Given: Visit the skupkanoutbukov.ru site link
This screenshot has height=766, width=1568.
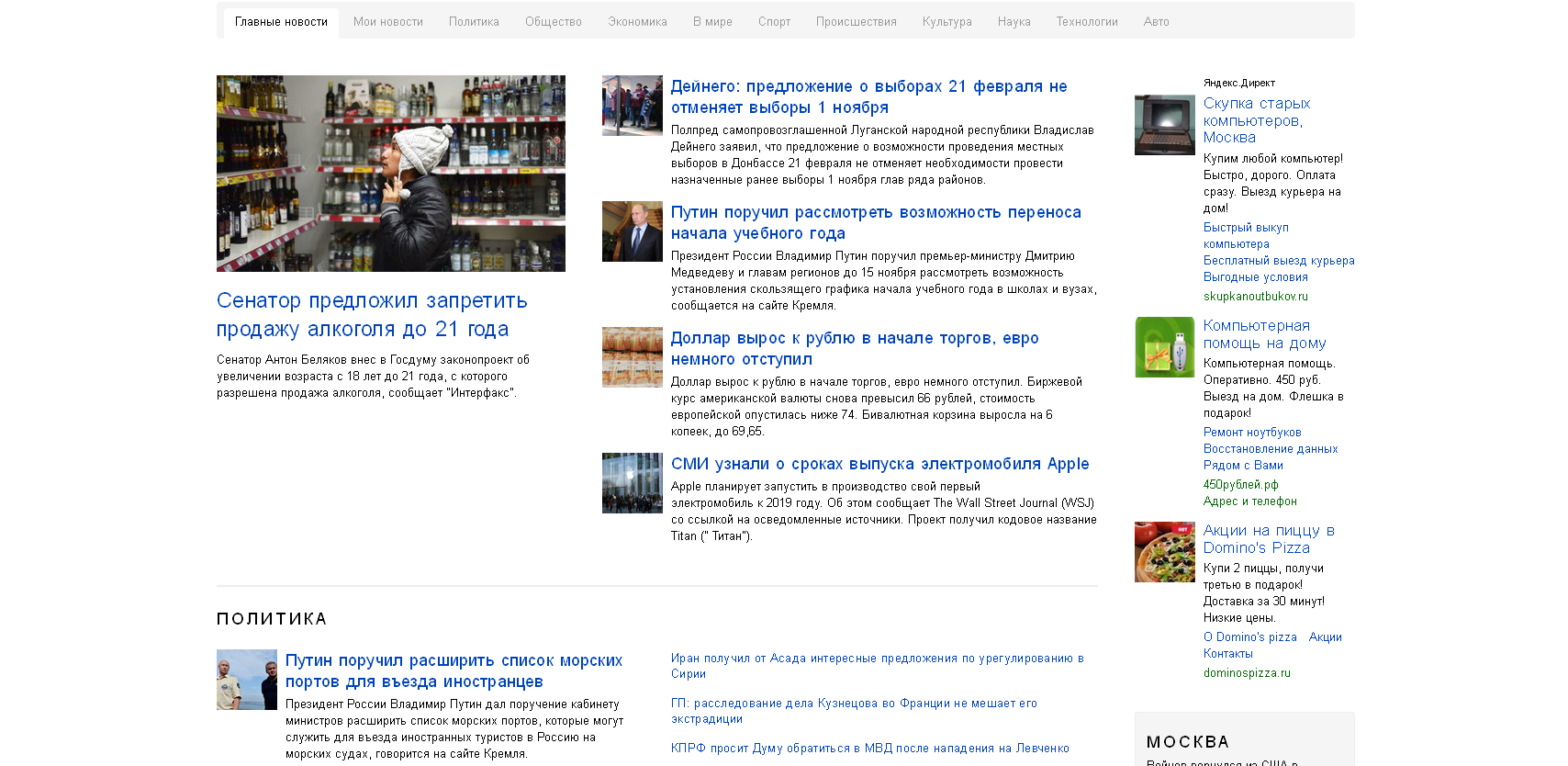Looking at the screenshot, I should click(x=1256, y=297).
